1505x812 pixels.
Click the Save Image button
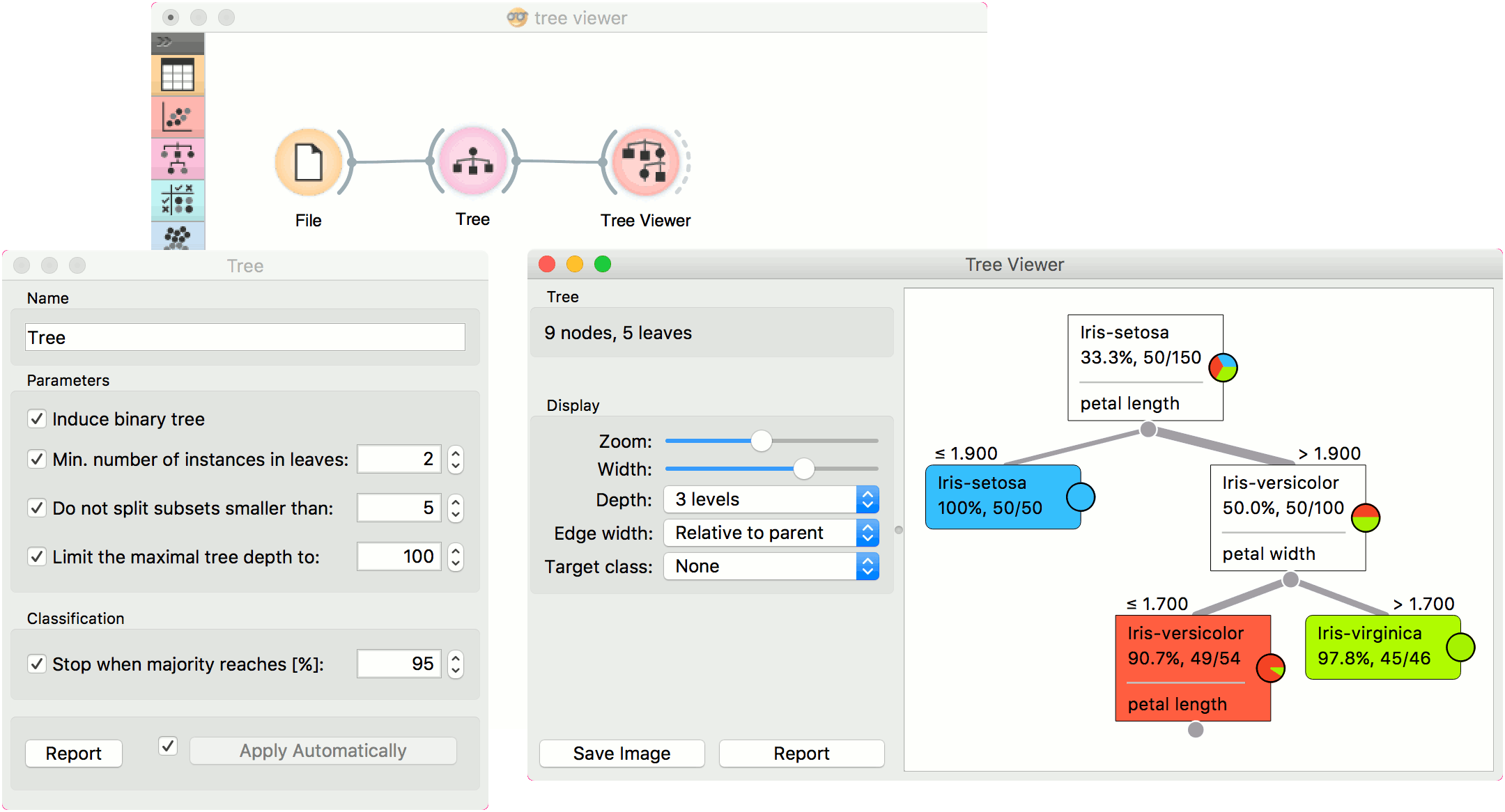coord(622,754)
